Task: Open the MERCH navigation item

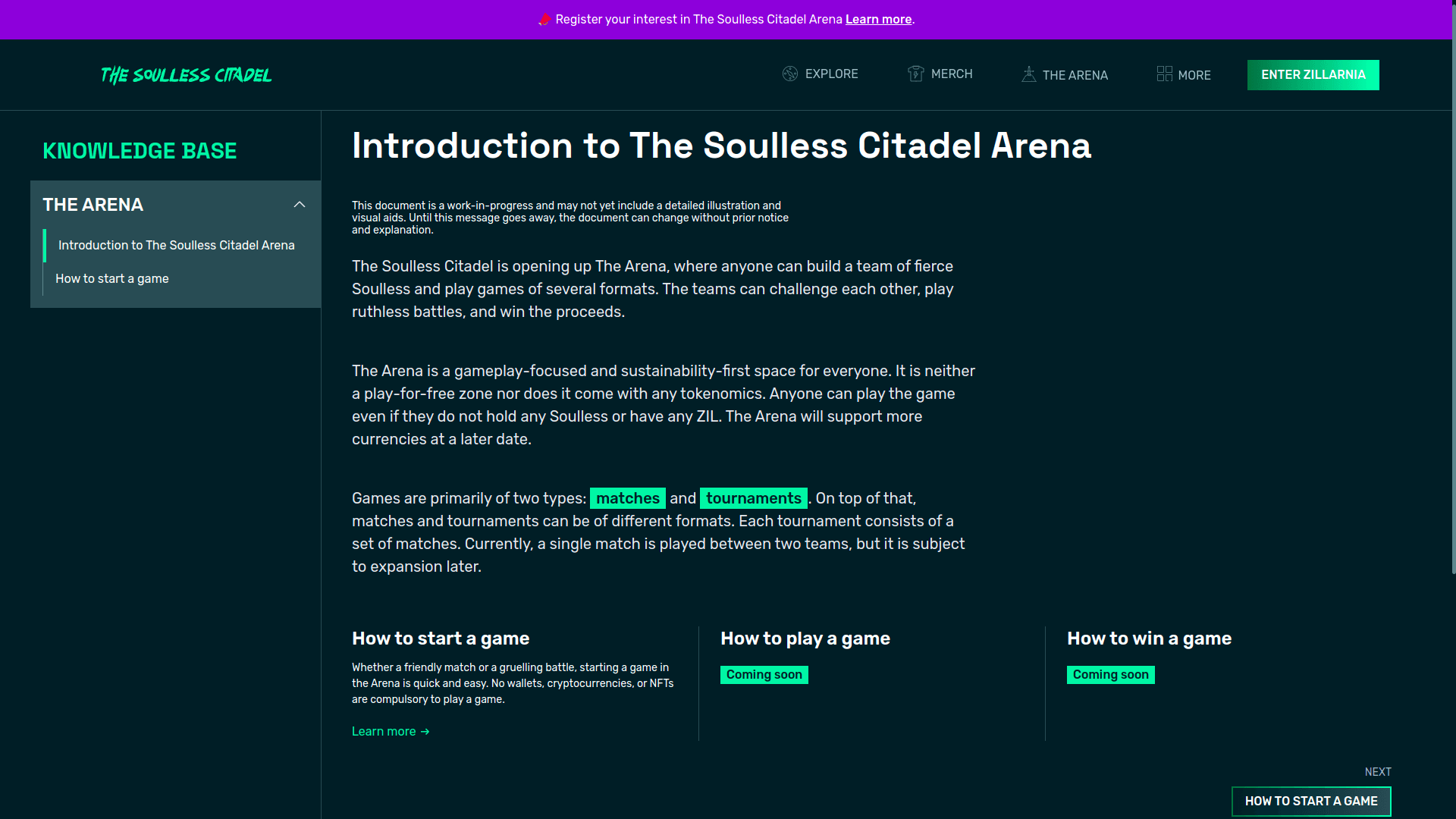Action: pyautogui.click(x=952, y=74)
